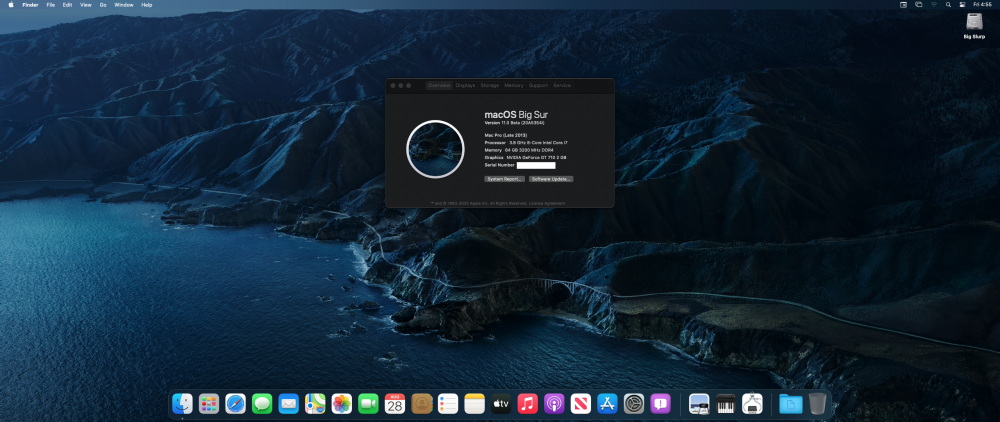Open Feedback Assistant in the Dock
This screenshot has width=1000, height=422.
[x=661, y=404]
